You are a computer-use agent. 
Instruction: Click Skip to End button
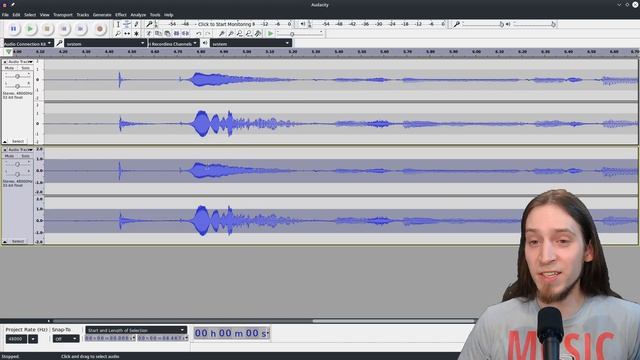point(80,29)
